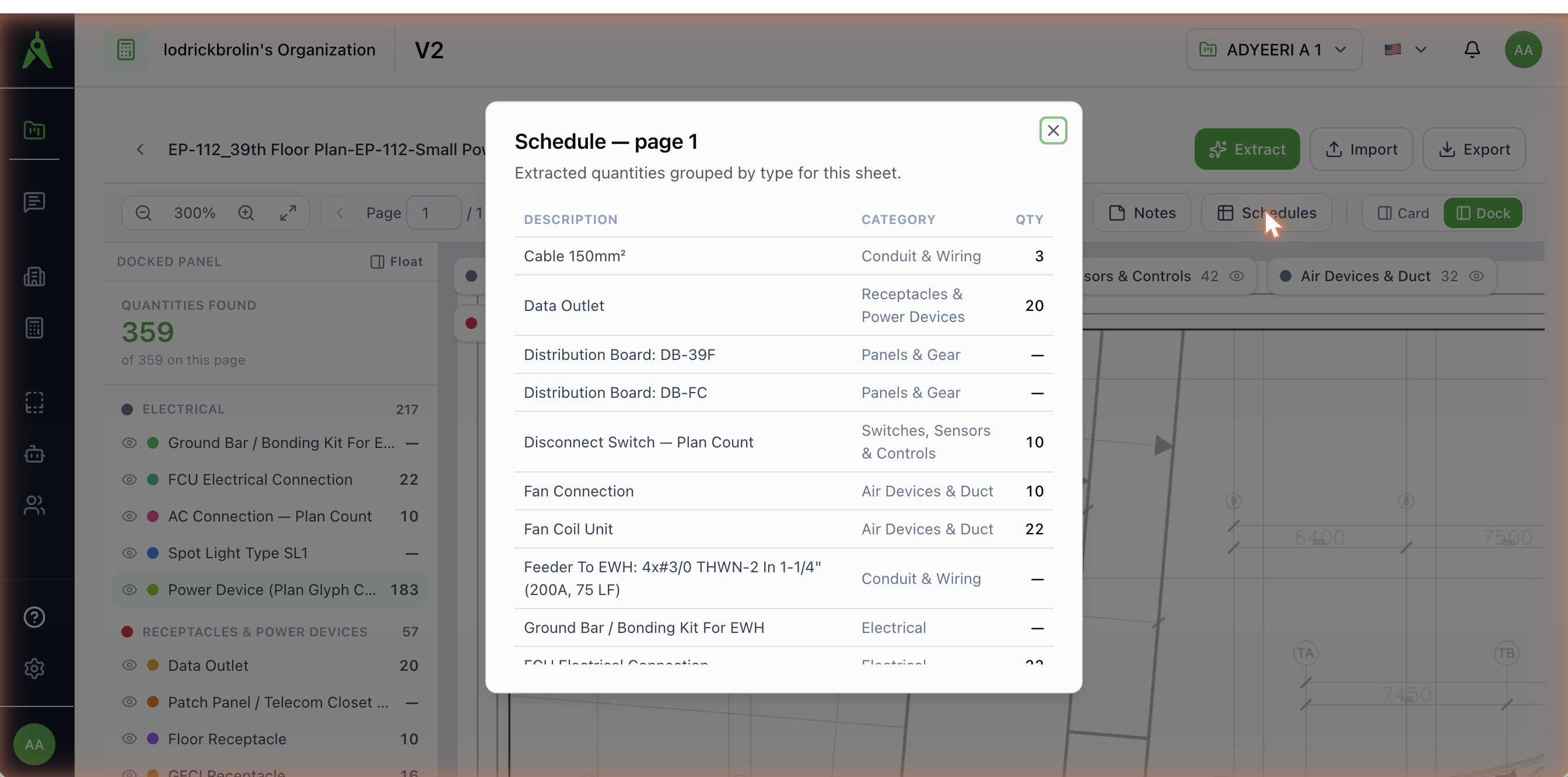Image resolution: width=1568 pixels, height=777 pixels.
Task: Open the settings gear icon in the sidebar
Action: click(34, 668)
